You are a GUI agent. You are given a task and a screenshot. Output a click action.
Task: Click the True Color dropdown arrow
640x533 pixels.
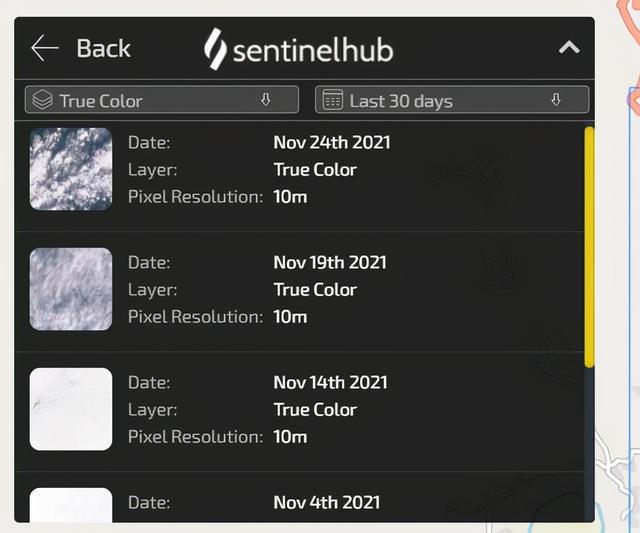click(x=266, y=99)
